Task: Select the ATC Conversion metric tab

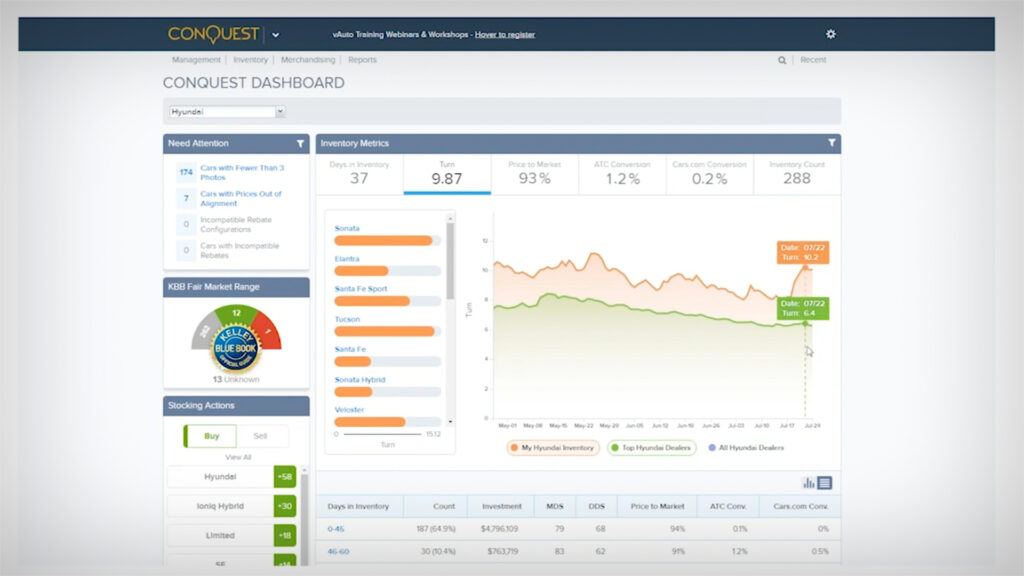Action: [622, 174]
